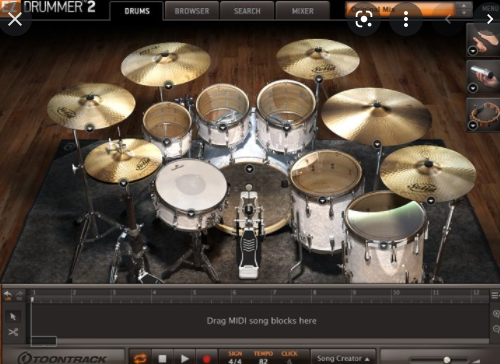Open the middle rack tom dropdown arrow
Viewport: 500px width, 364px height.
click(222, 127)
